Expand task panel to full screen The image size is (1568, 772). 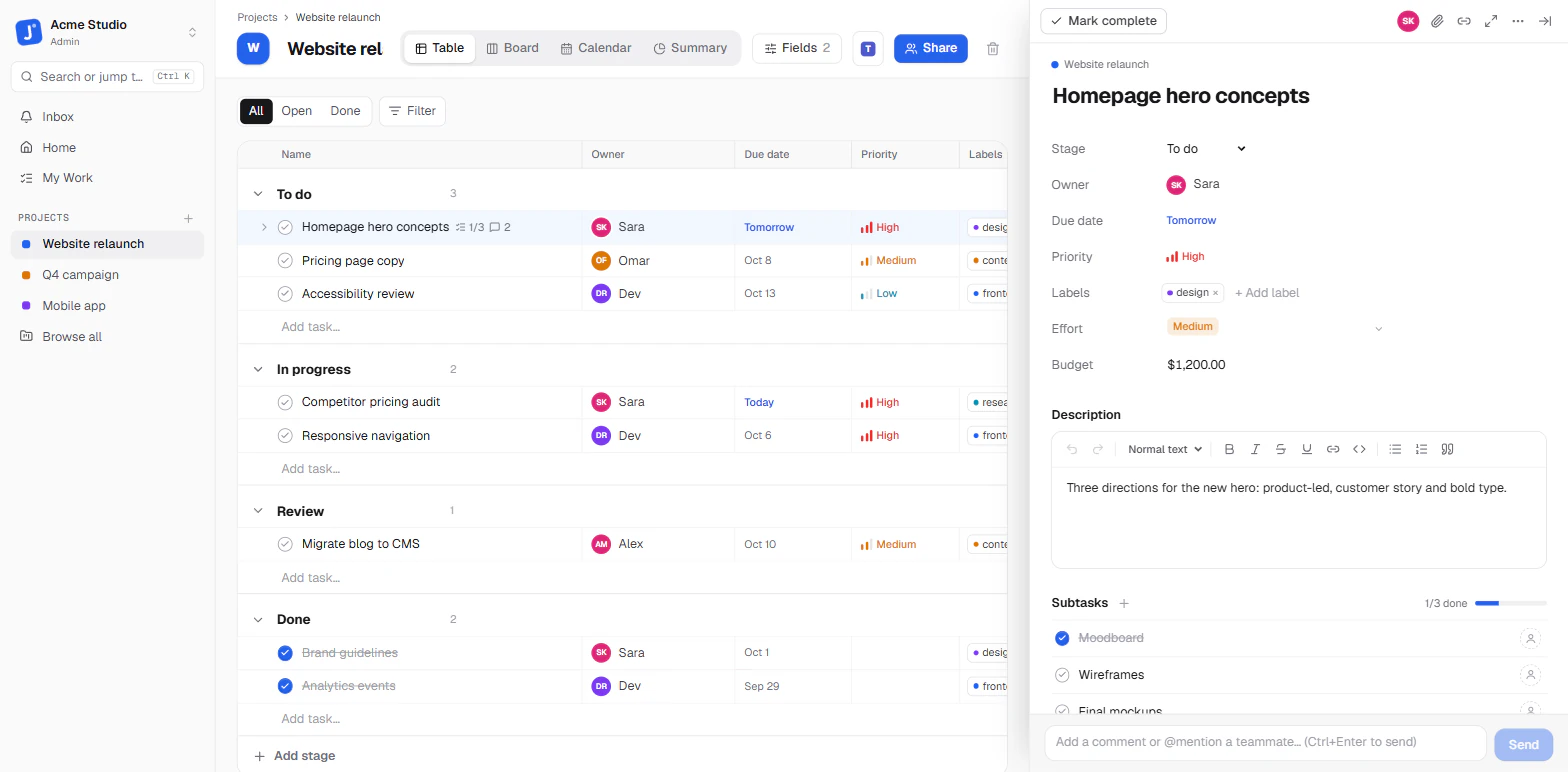pos(1491,21)
